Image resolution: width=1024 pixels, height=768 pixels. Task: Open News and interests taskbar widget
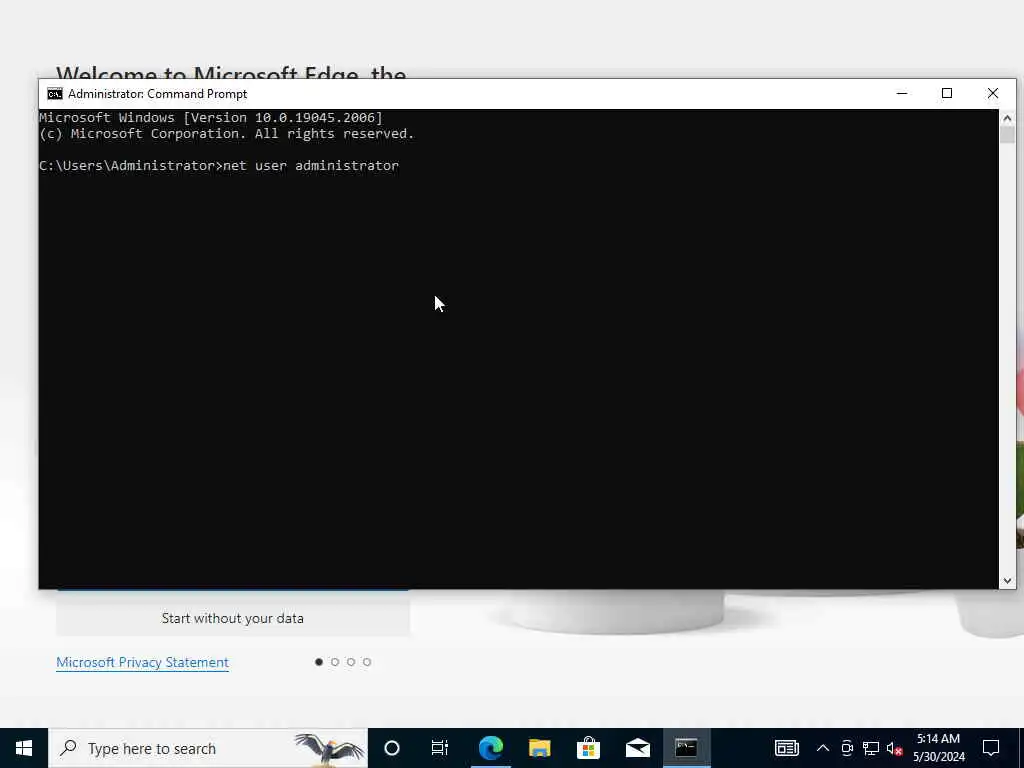point(786,748)
